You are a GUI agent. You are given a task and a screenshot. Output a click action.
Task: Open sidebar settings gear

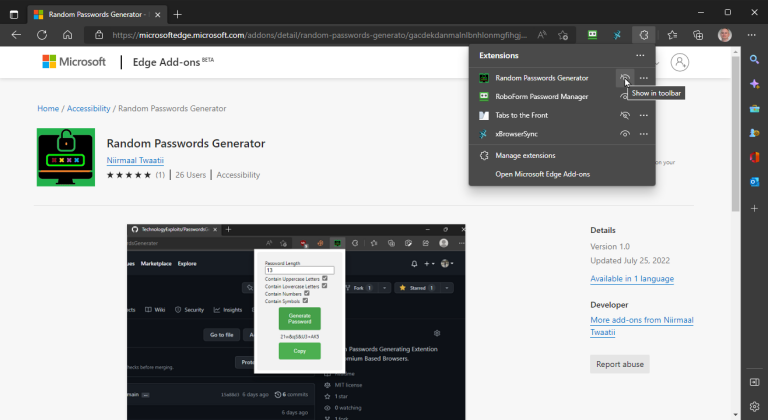(x=754, y=406)
